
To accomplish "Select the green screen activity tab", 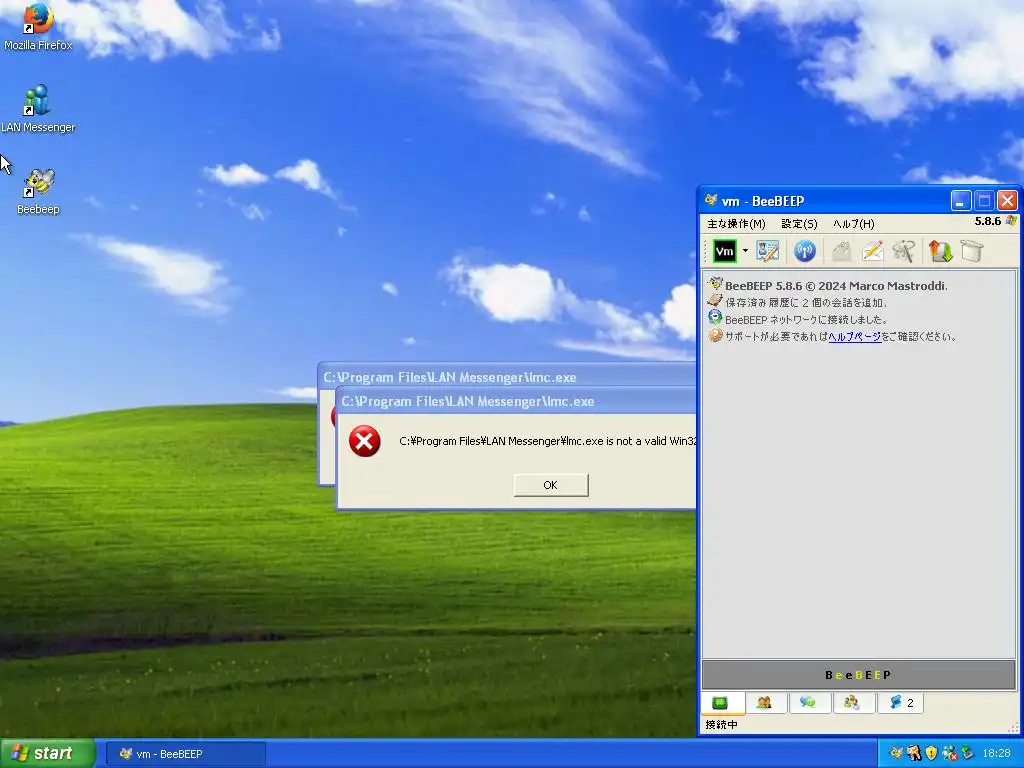I will tap(722, 703).
